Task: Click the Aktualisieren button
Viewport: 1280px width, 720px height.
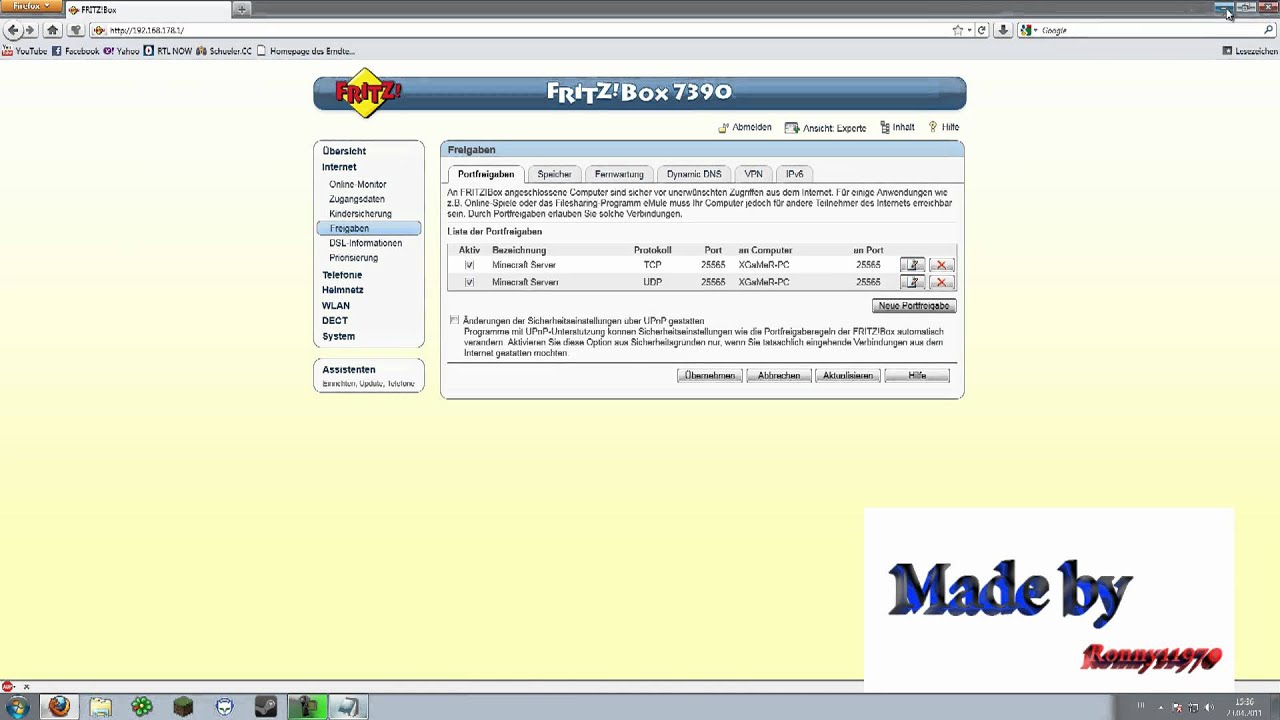Action: [x=848, y=375]
